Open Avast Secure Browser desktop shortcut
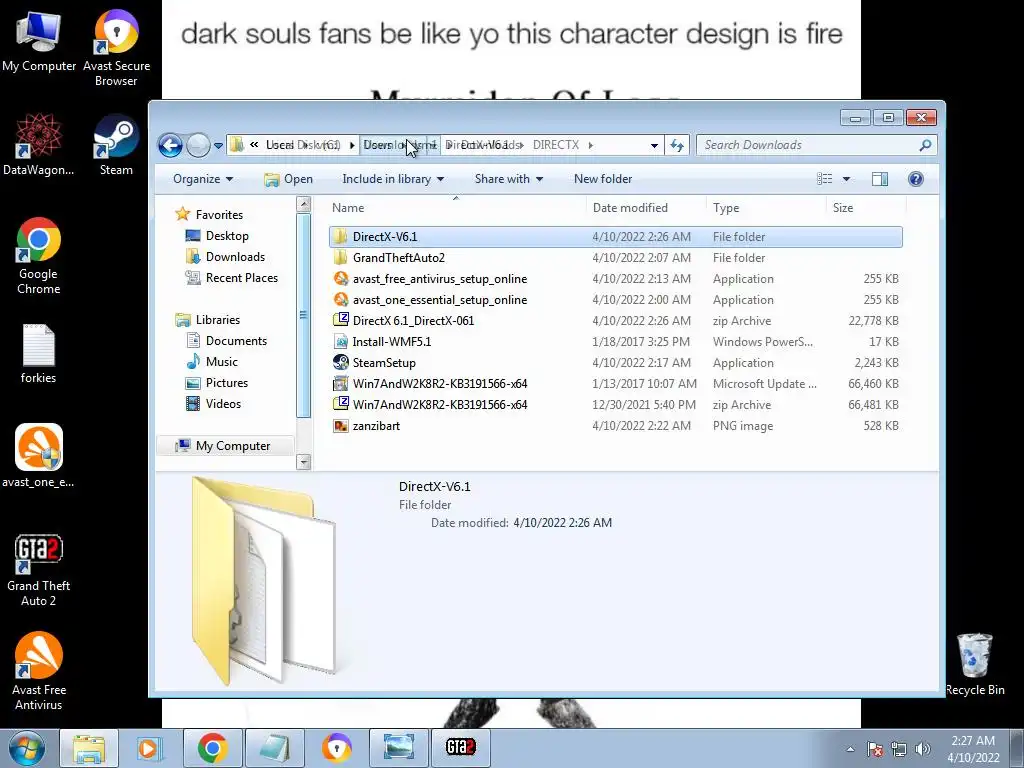The width and height of the screenshot is (1024, 768). click(x=116, y=48)
